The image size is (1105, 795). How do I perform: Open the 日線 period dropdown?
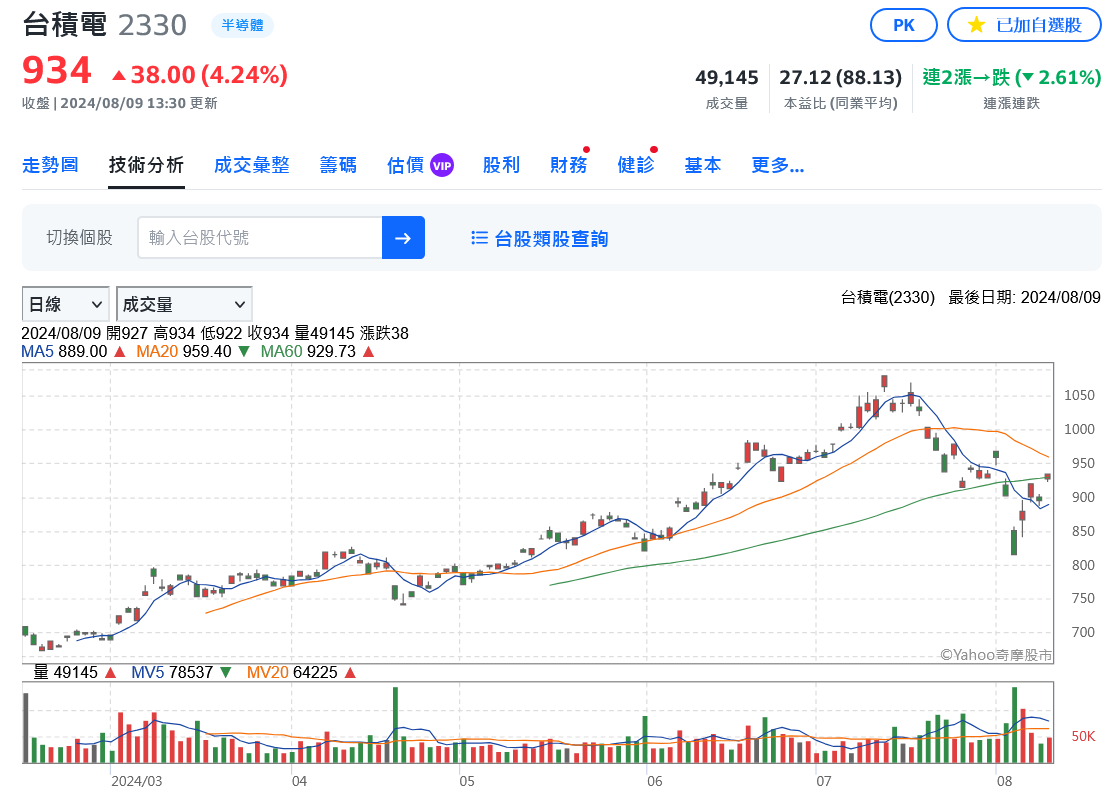click(x=66, y=304)
